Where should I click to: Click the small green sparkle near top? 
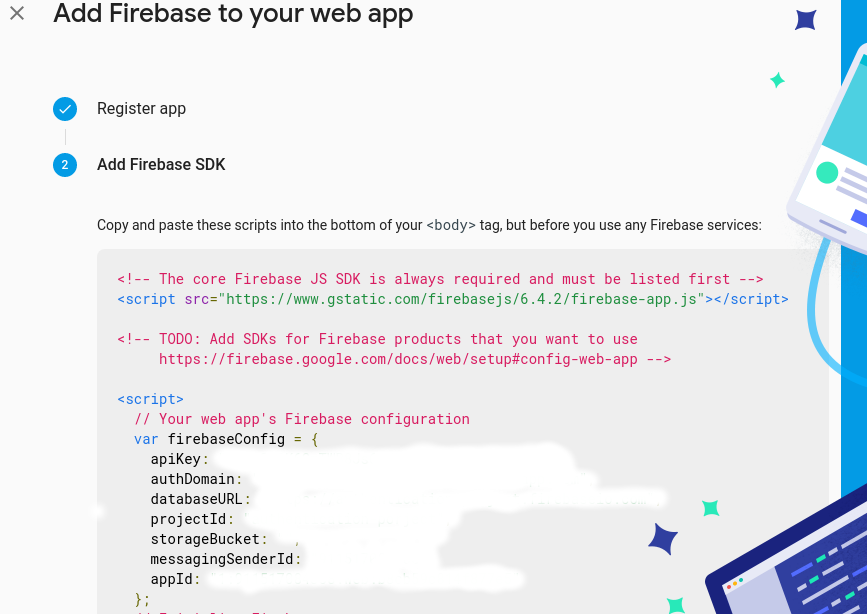pyautogui.click(x=777, y=80)
